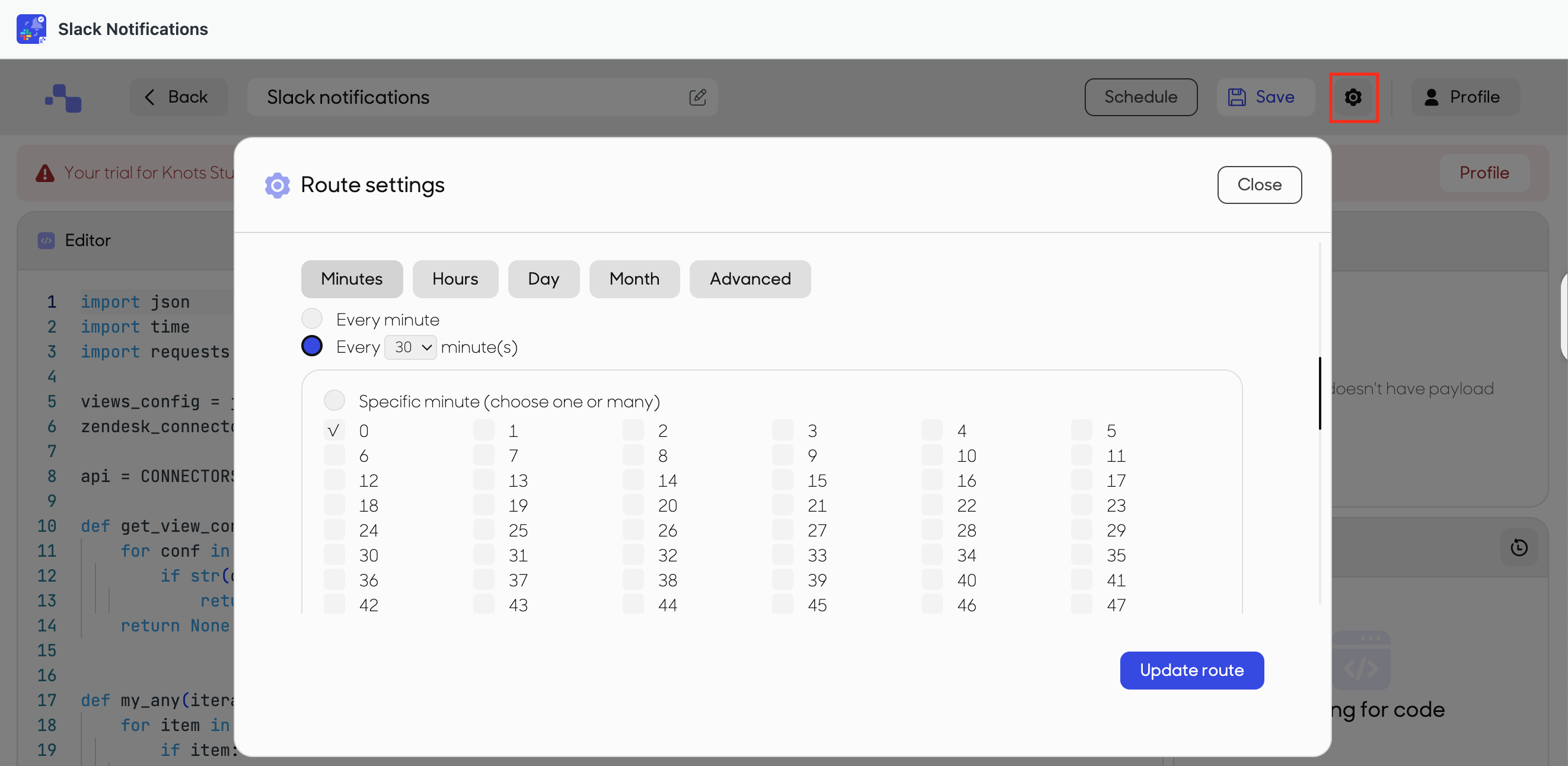Click Profile button in the trial banner

pos(1484,173)
